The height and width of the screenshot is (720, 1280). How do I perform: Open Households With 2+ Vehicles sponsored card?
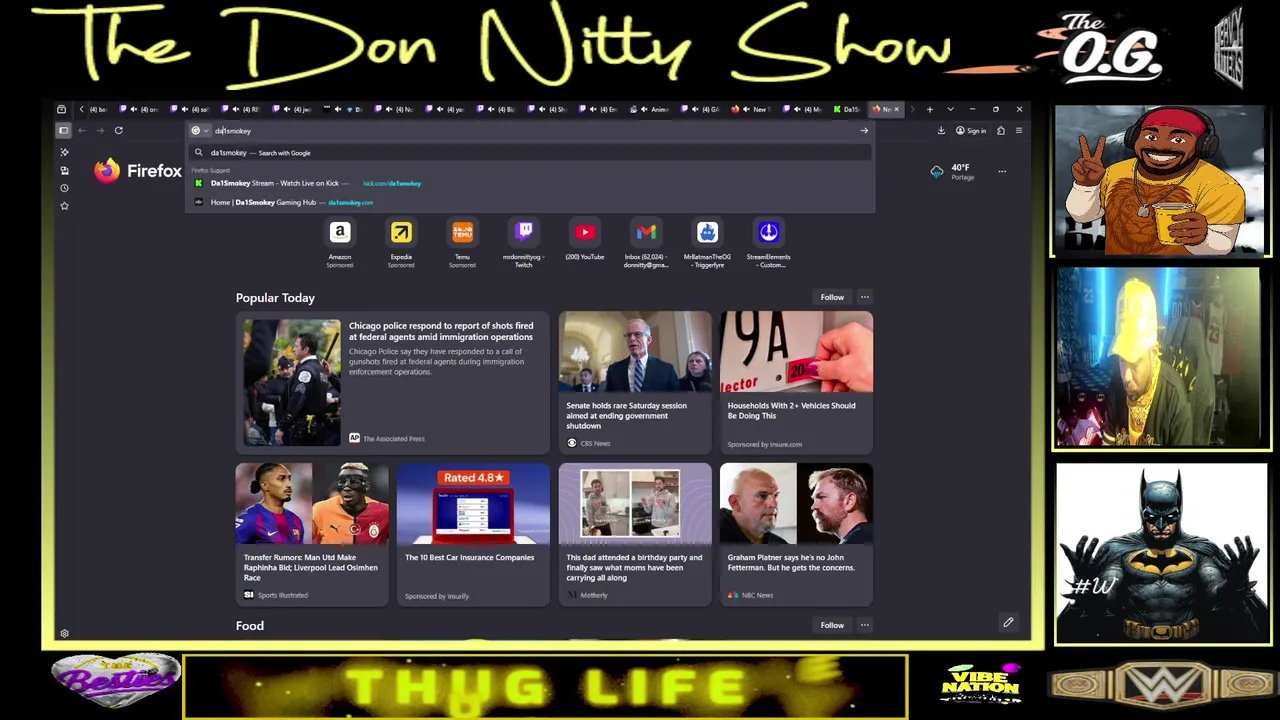[796, 382]
